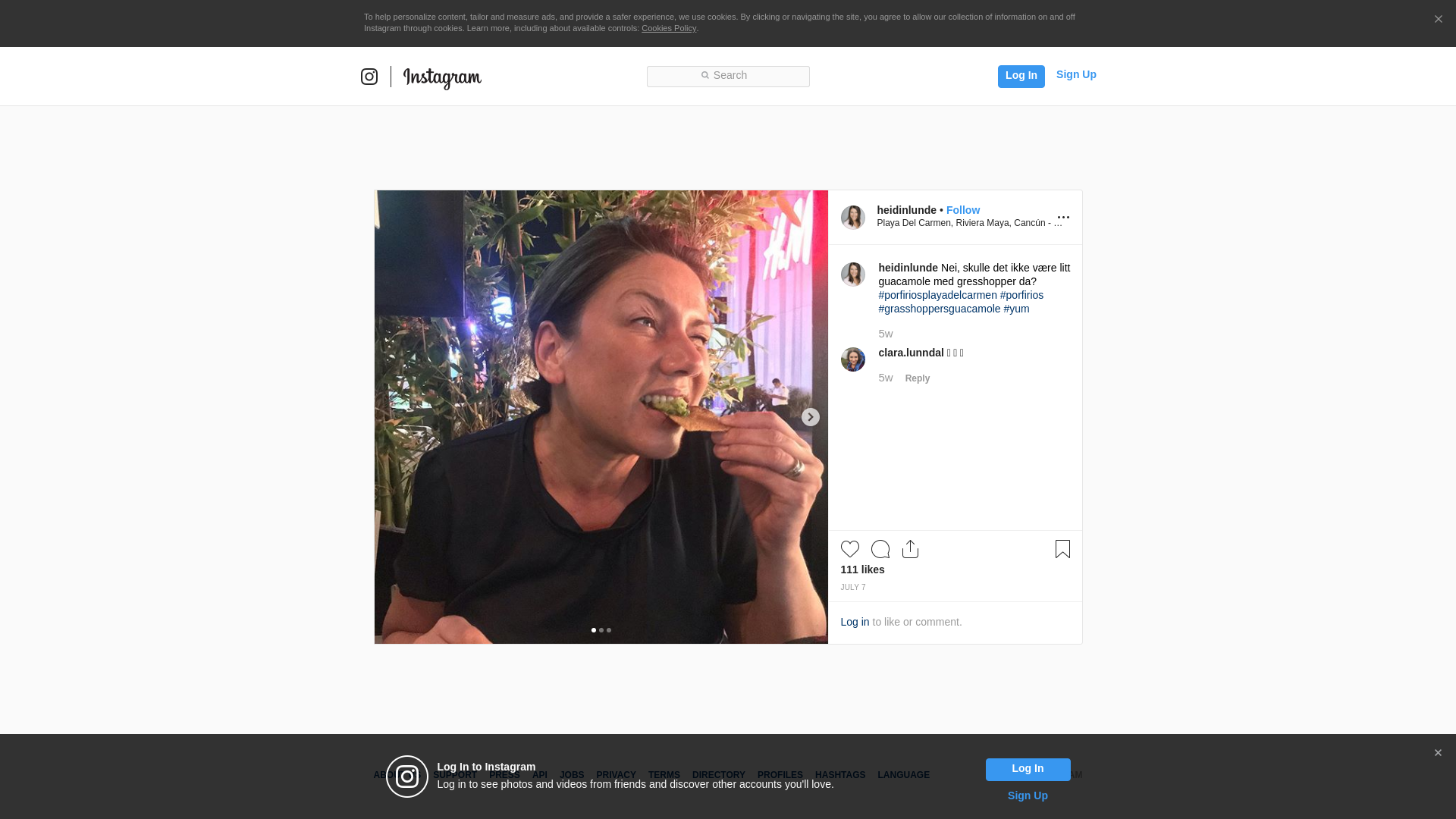Like the post with heart icon

[850, 549]
